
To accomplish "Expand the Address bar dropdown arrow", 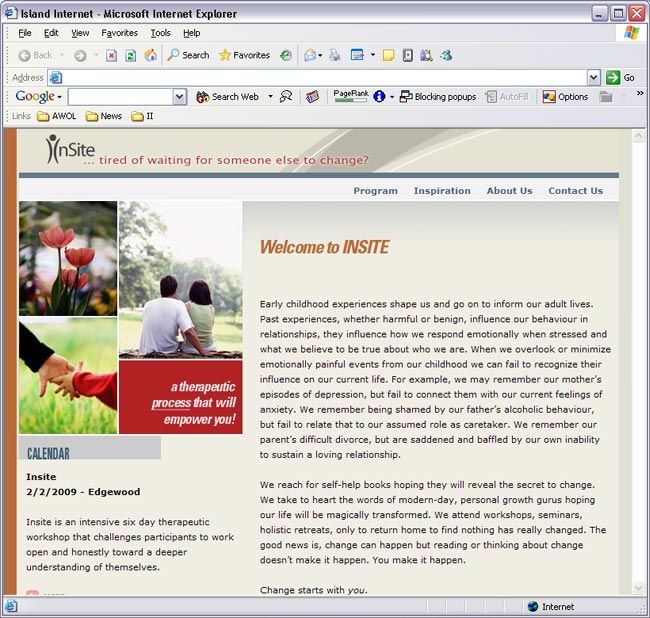I will [593, 78].
